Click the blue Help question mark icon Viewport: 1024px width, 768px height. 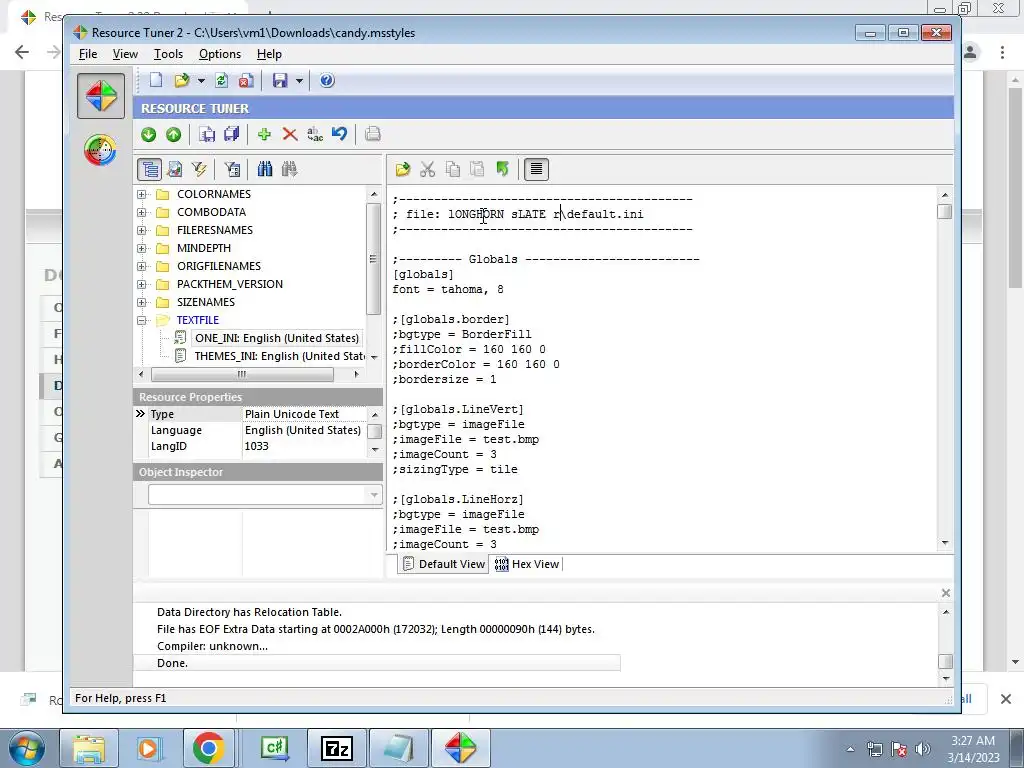(x=327, y=80)
